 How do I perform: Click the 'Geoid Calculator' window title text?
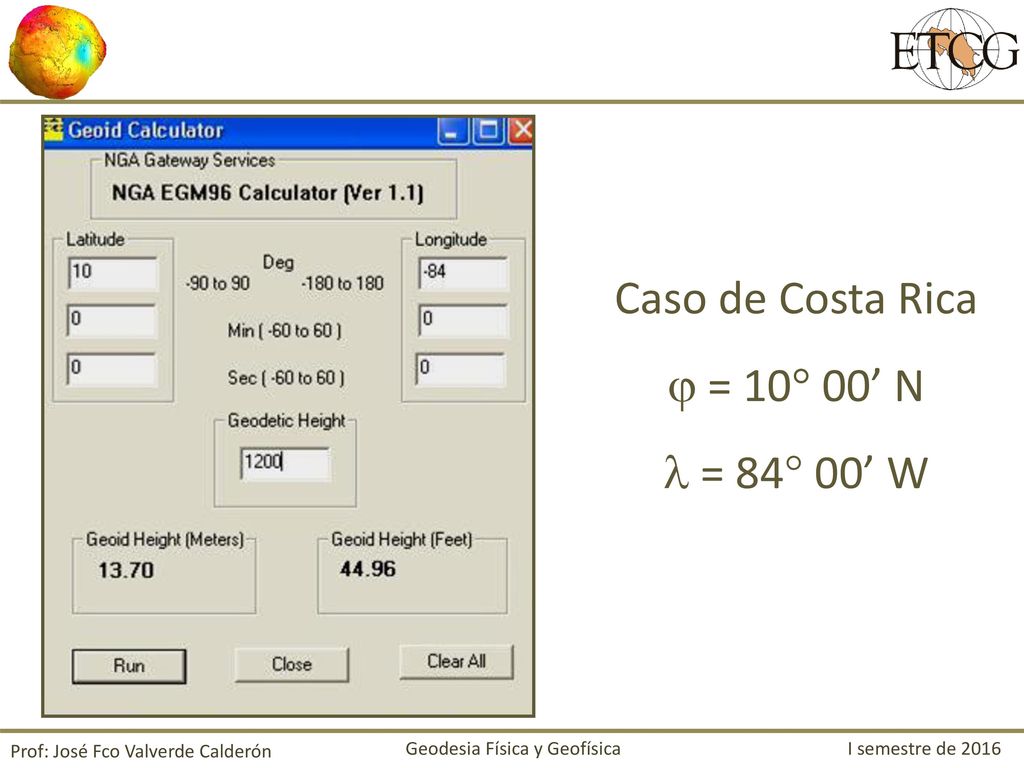click(146, 130)
